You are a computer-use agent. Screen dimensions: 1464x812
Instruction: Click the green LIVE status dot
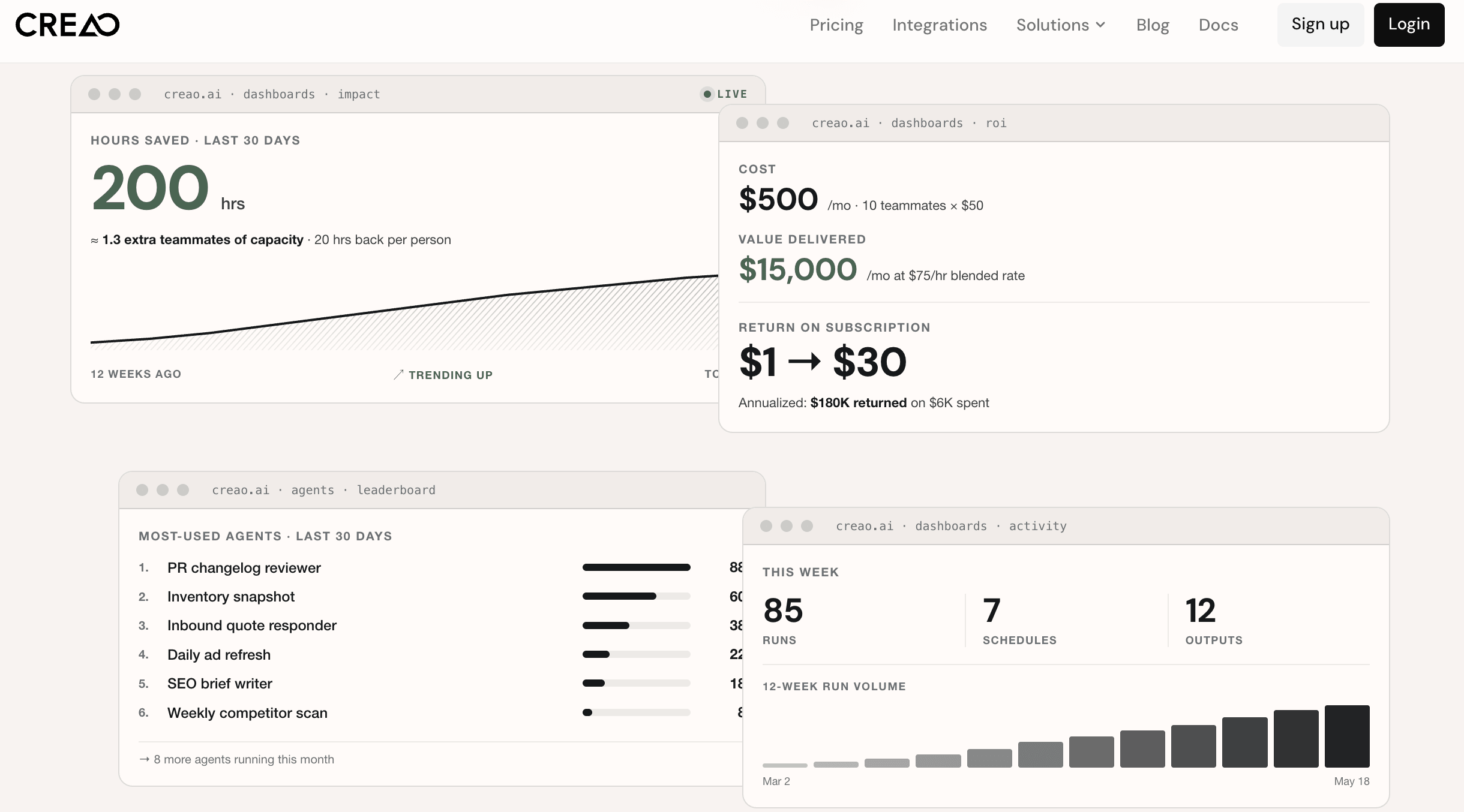[707, 94]
